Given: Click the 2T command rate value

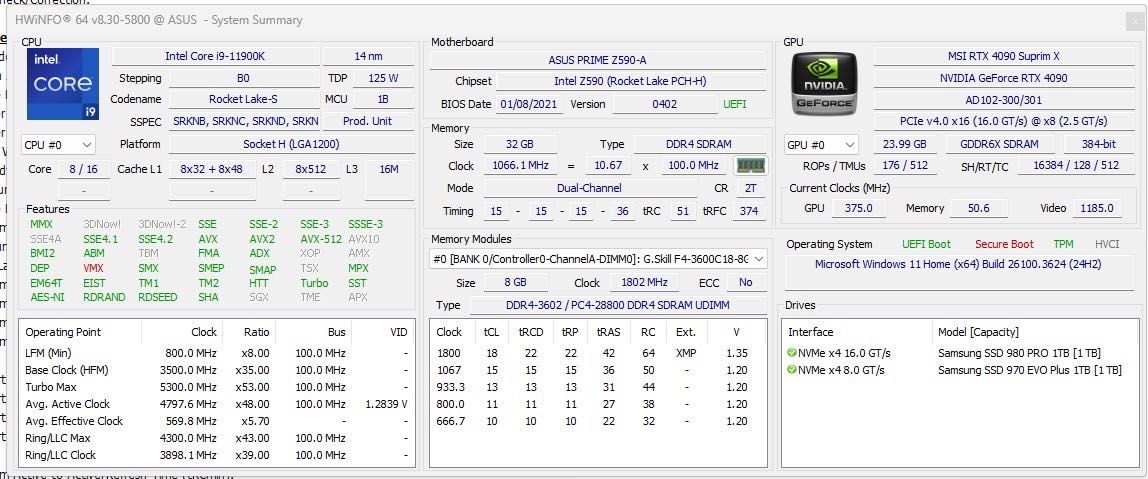Looking at the screenshot, I should (750, 188).
